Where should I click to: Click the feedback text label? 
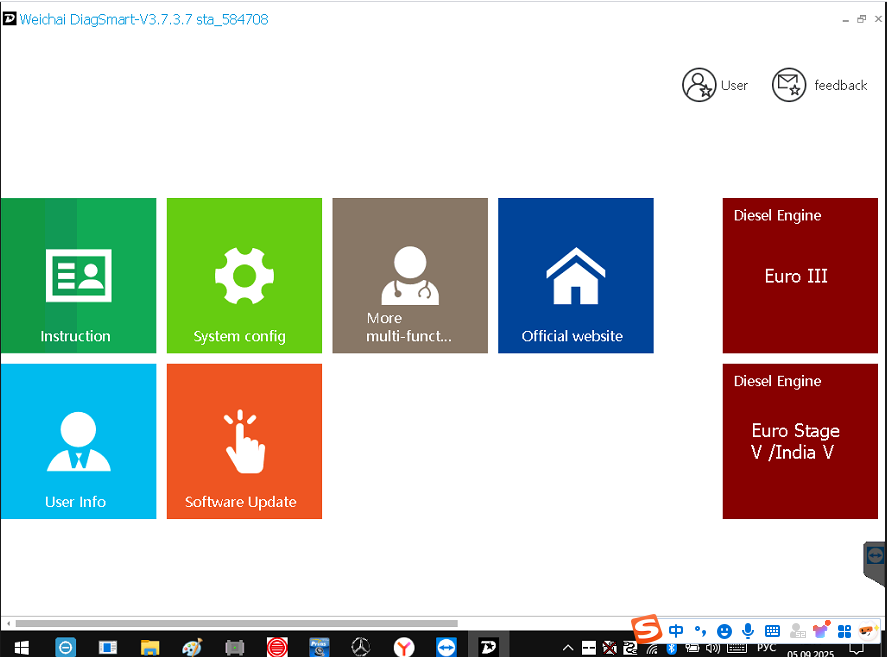point(841,85)
